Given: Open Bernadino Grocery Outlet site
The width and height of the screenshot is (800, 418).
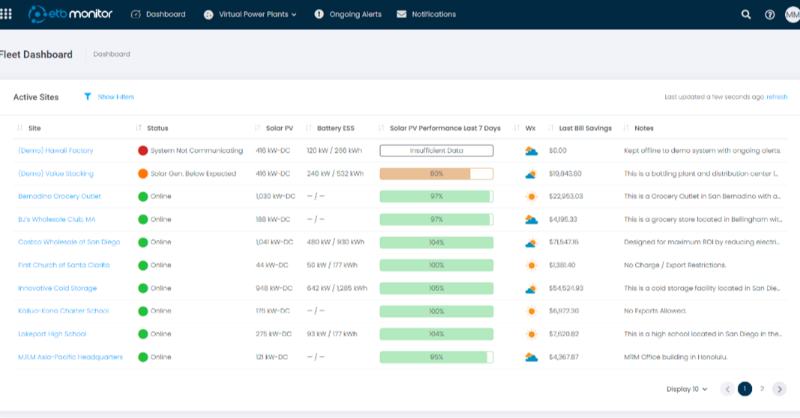Looking at the screenshot, I should point(60,196).
